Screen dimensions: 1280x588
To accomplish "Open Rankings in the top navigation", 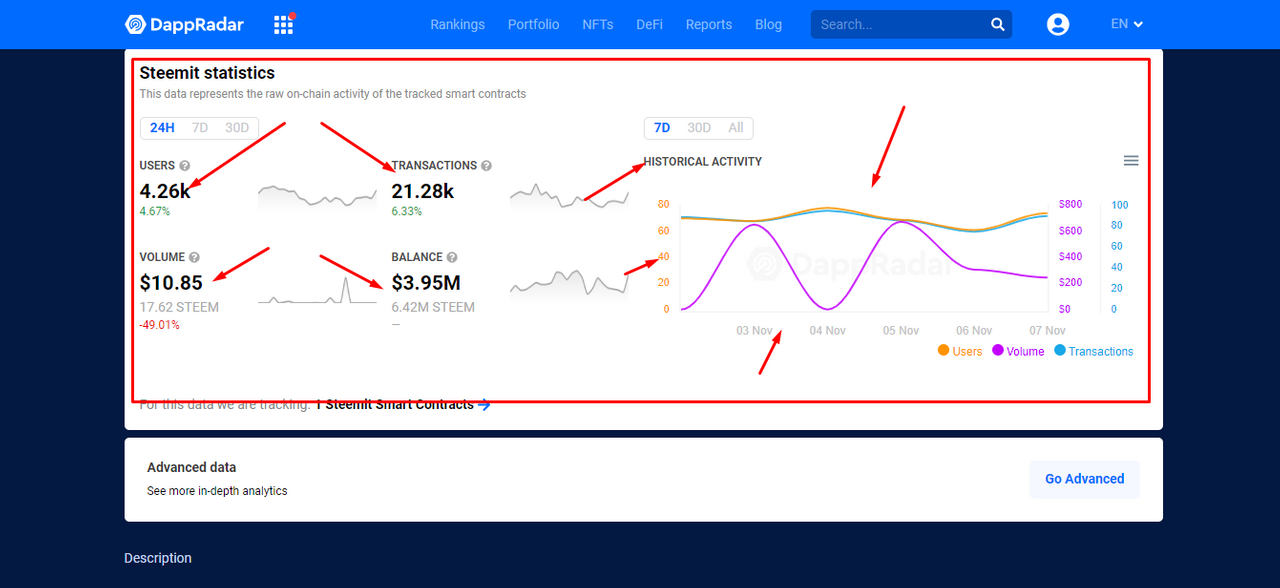I will 457,24.
